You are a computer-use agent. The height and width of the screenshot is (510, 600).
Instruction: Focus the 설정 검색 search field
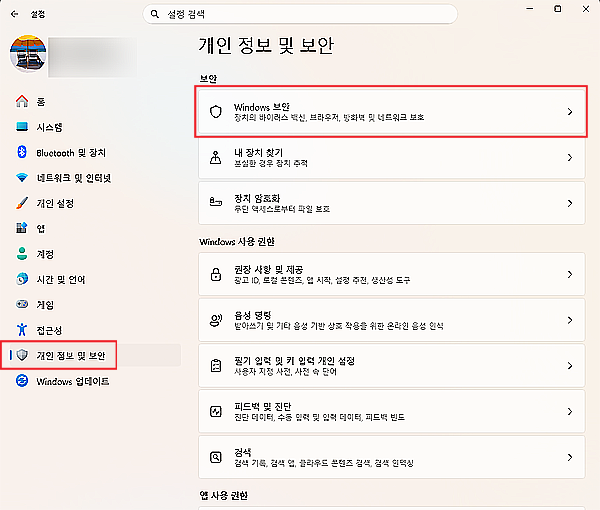[x=300, y=14]
